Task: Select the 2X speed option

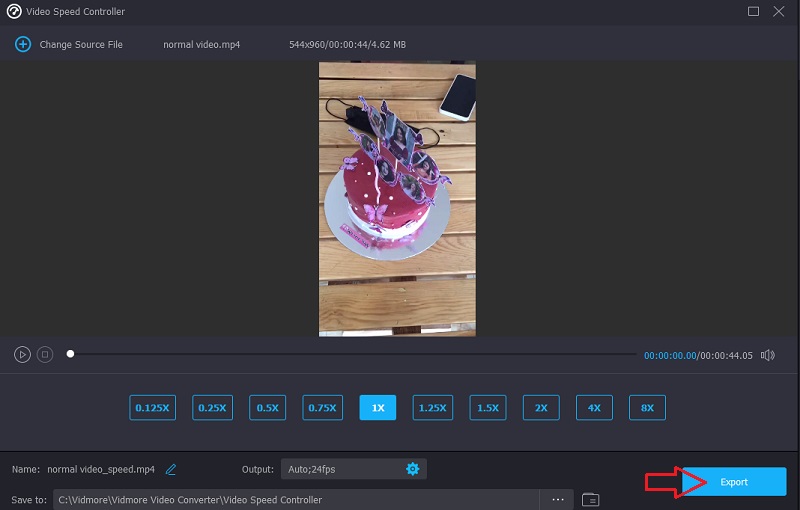Action: click(x=541, y=408)
